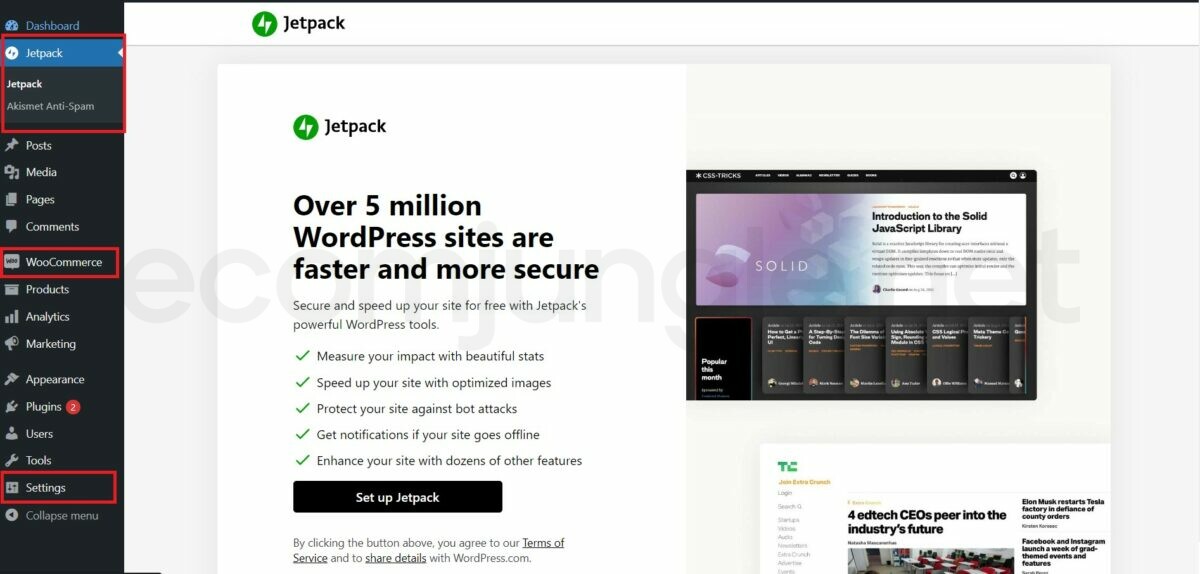The height and width of the screenshot is (574, 1200).
Task: Click the CSS-Tricks site preview thumbnail
Action: 861,285
